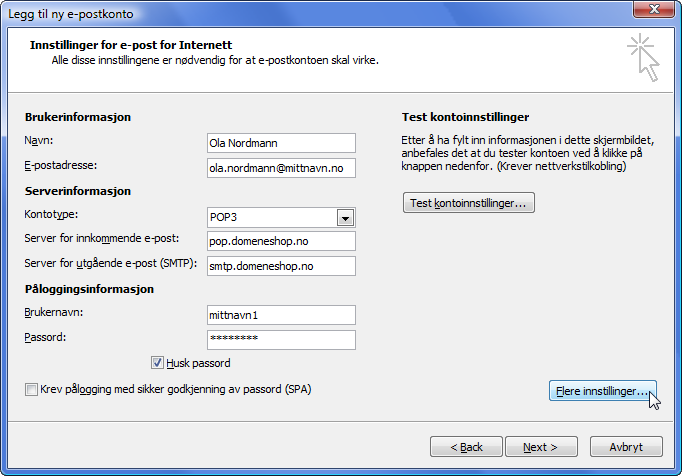Click the Navn field with Ola Nordmann
The width and height of the screenshot is (682, 476).
281,143
